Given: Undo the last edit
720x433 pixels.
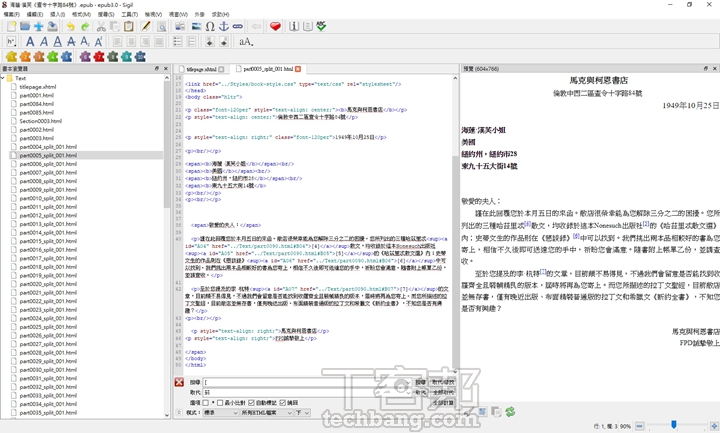Looking at the screenshot, I should [x=70, y=27].
